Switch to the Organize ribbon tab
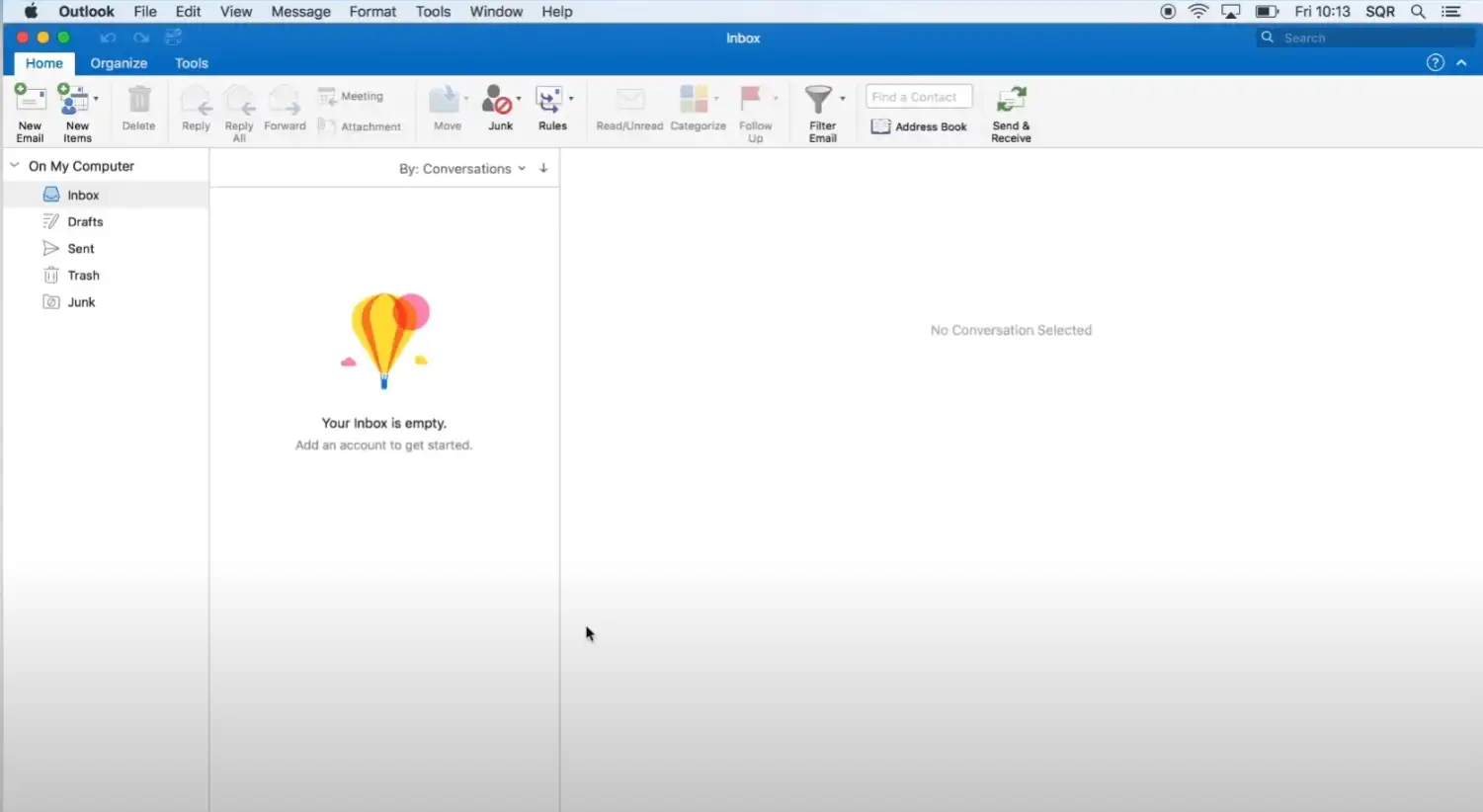The height and width of the screenshot is (812, 1483). [119, 63]
